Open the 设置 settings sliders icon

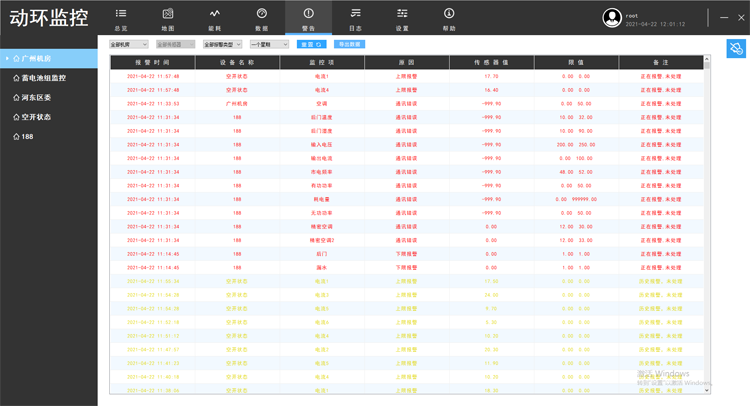click(402, 13)
